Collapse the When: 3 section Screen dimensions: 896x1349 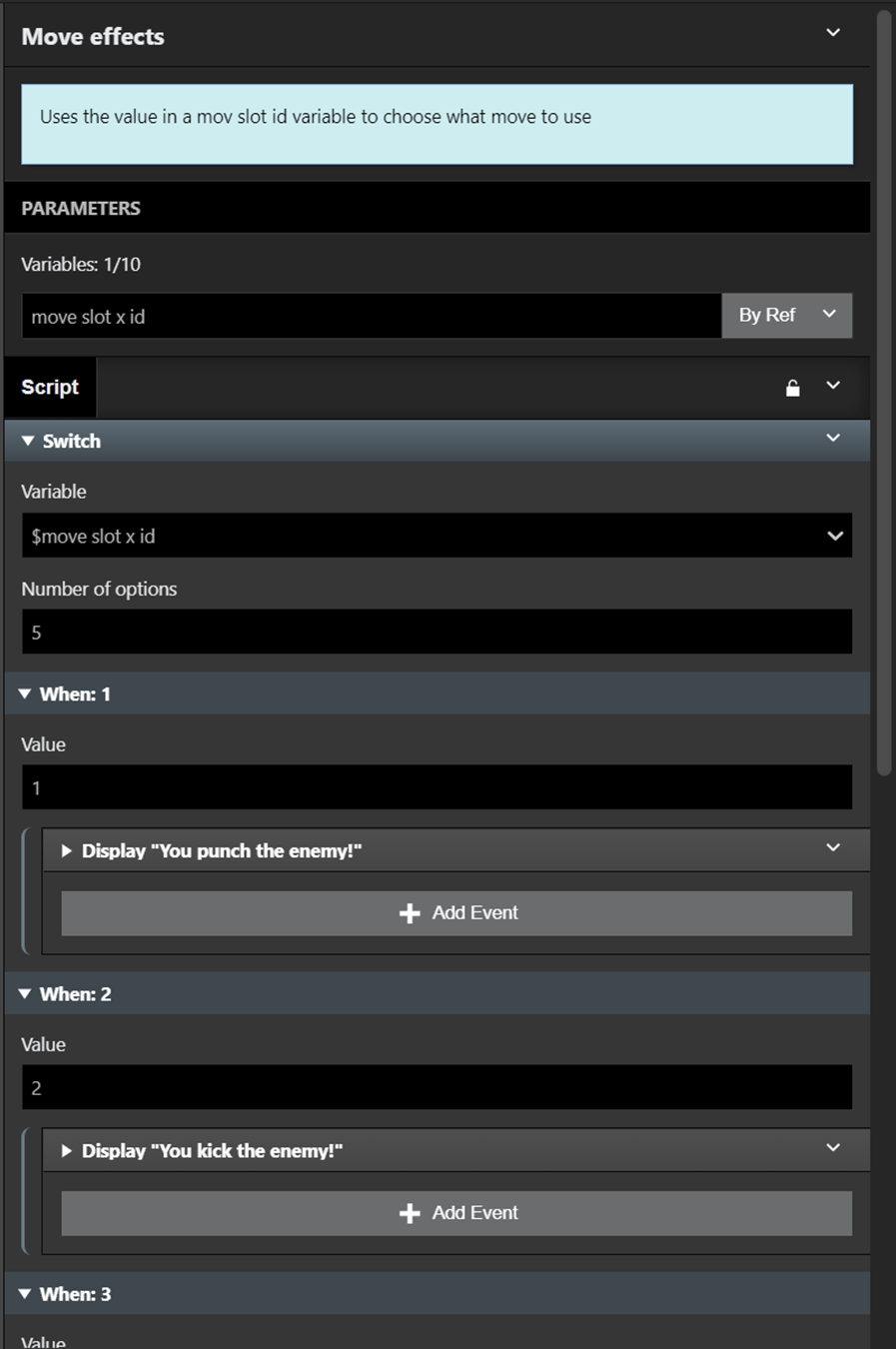[x=25, y=1293]
